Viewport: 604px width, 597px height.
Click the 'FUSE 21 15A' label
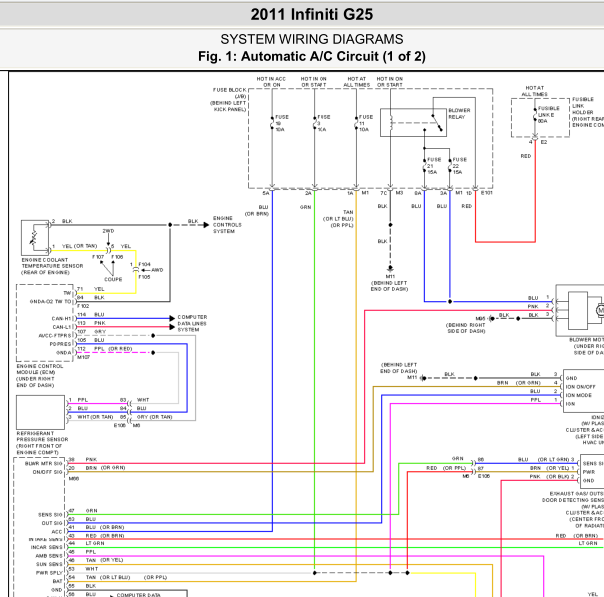[434, 166]
